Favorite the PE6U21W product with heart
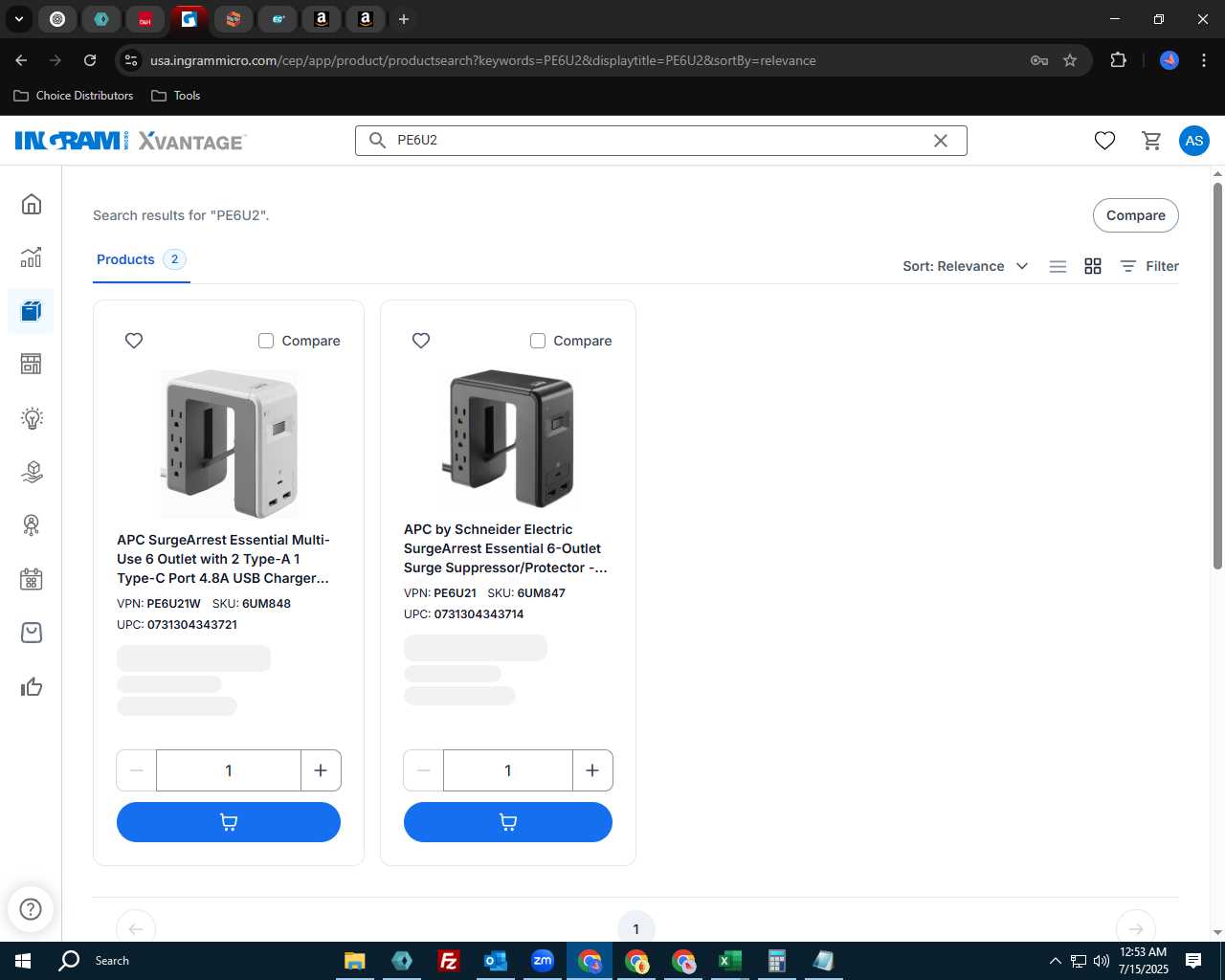The height and width of the screenshot is (980, 1225). (x=134, y=341)
